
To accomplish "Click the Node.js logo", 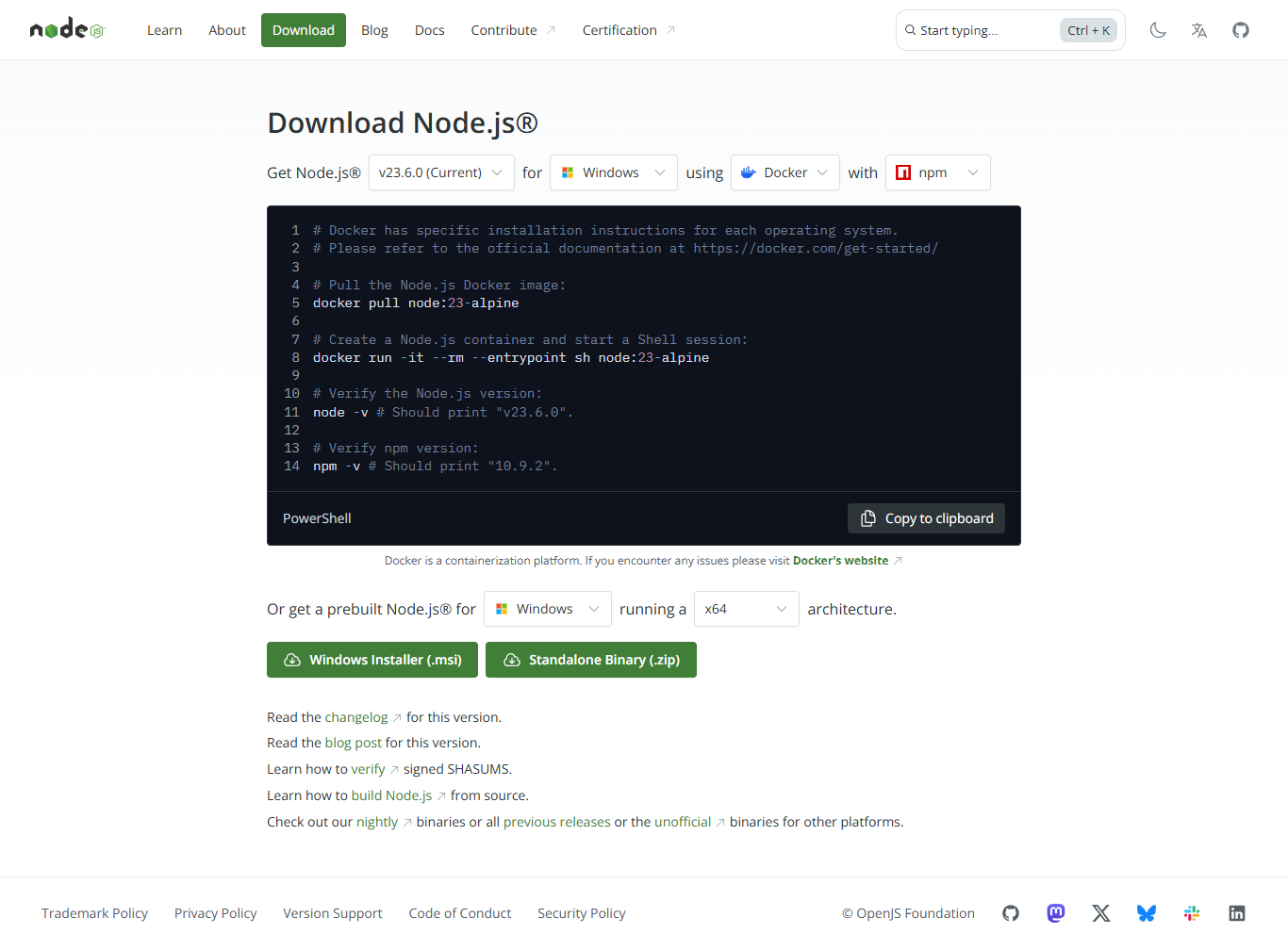I will [x=64, y=28].
